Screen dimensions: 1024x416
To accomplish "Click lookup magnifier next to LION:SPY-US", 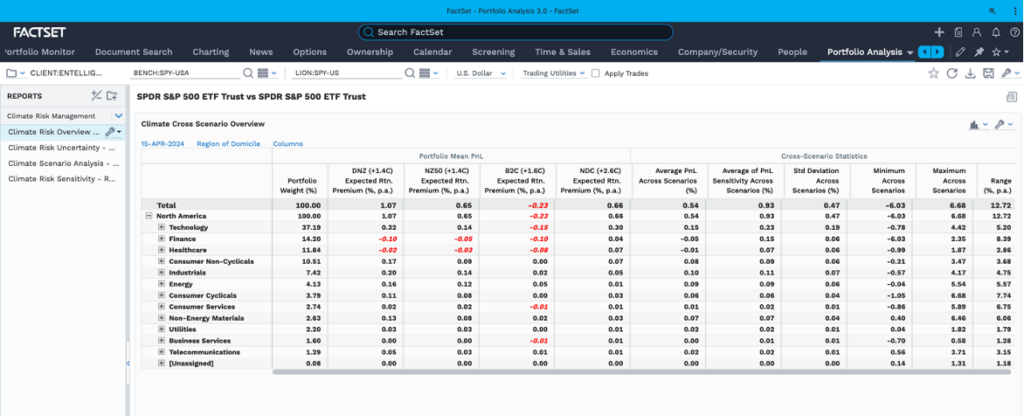I will tap(409, 73).
